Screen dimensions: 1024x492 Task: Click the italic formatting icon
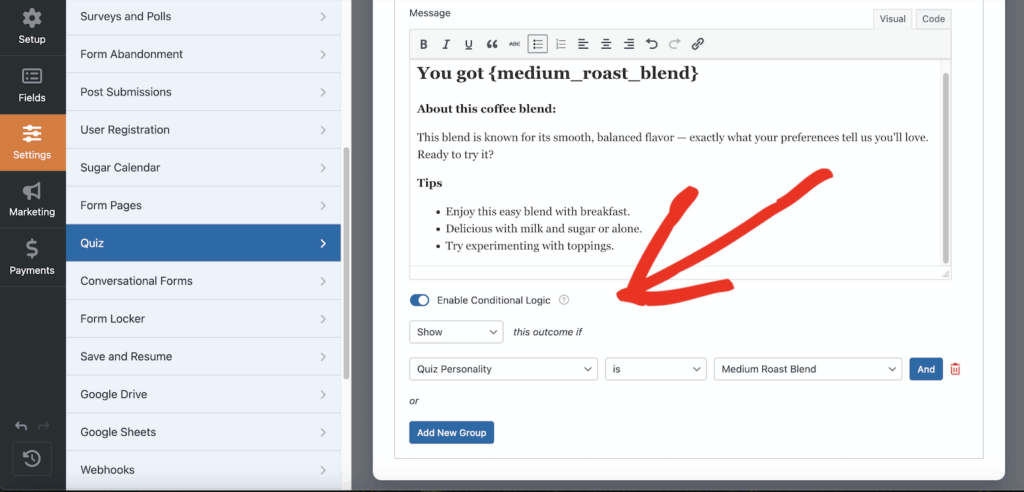click(446, 44)
